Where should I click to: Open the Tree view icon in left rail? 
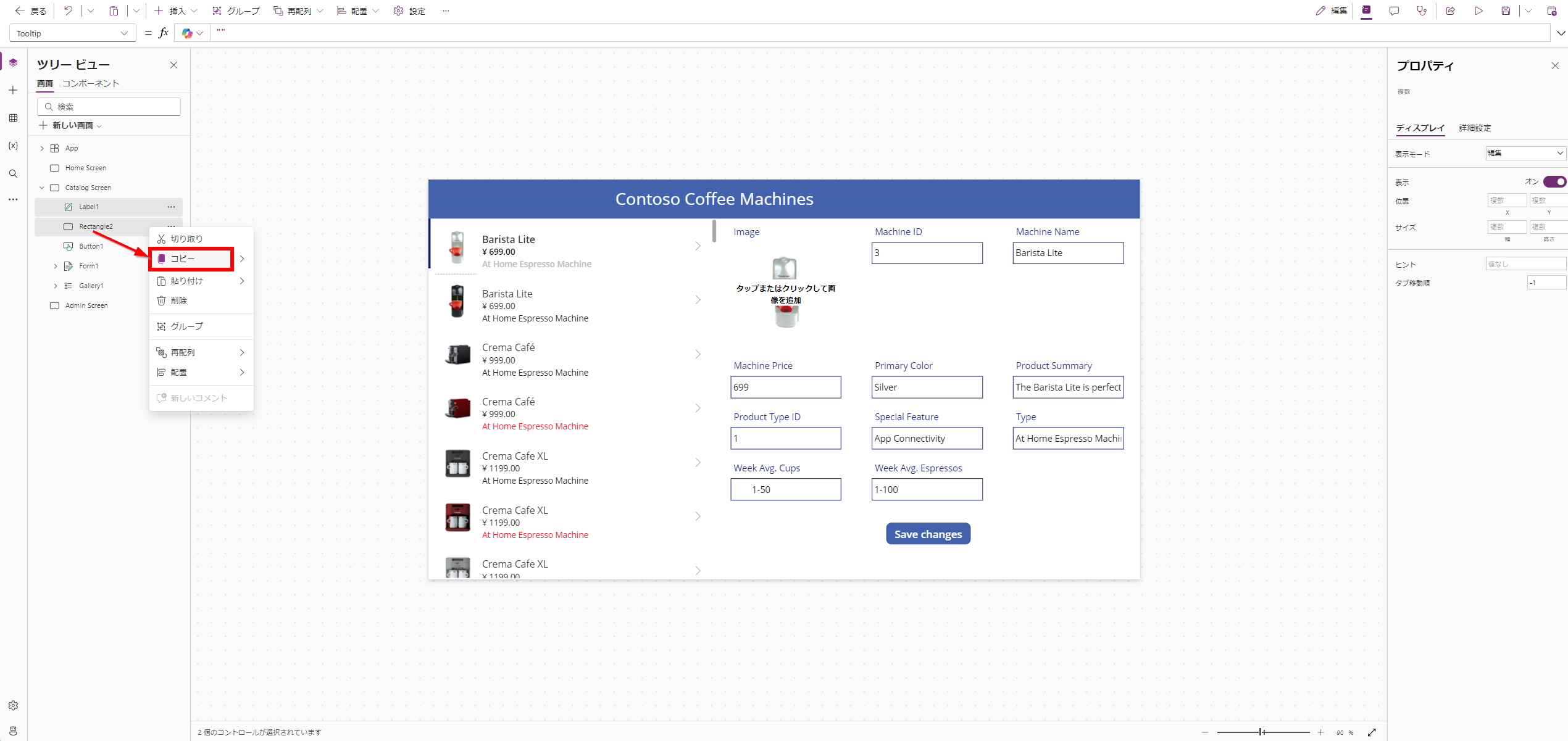(x=13, y=62)
